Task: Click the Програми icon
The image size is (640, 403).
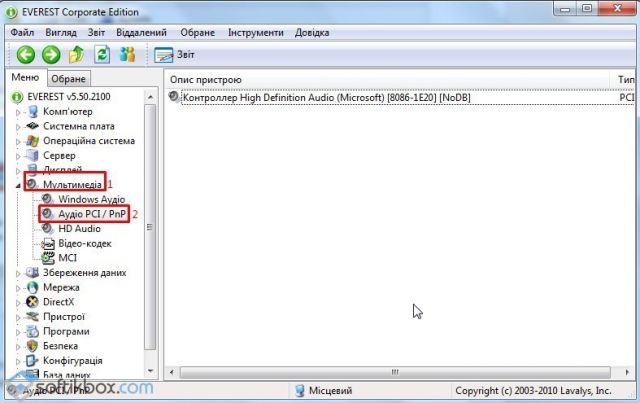Action: click(x=33, y=332)
